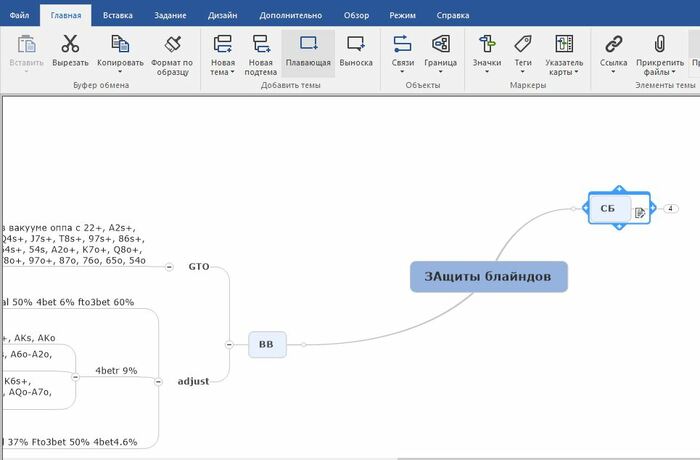Click Прикрепить файлы paperclip icon
Screen dimensions: 700x460
(659, 44)
